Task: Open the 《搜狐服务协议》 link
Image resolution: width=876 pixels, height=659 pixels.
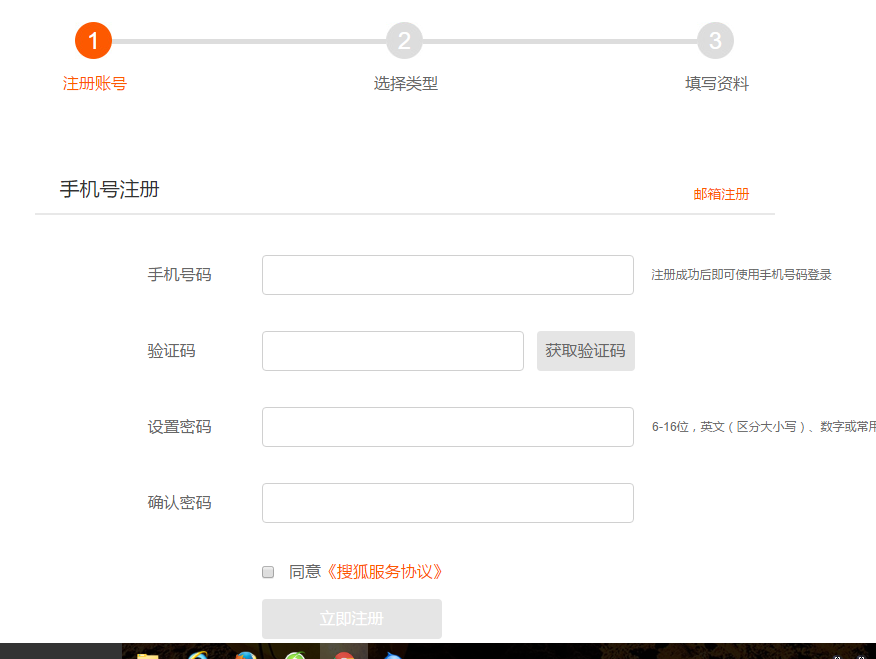Action: [x=384, y=572]
